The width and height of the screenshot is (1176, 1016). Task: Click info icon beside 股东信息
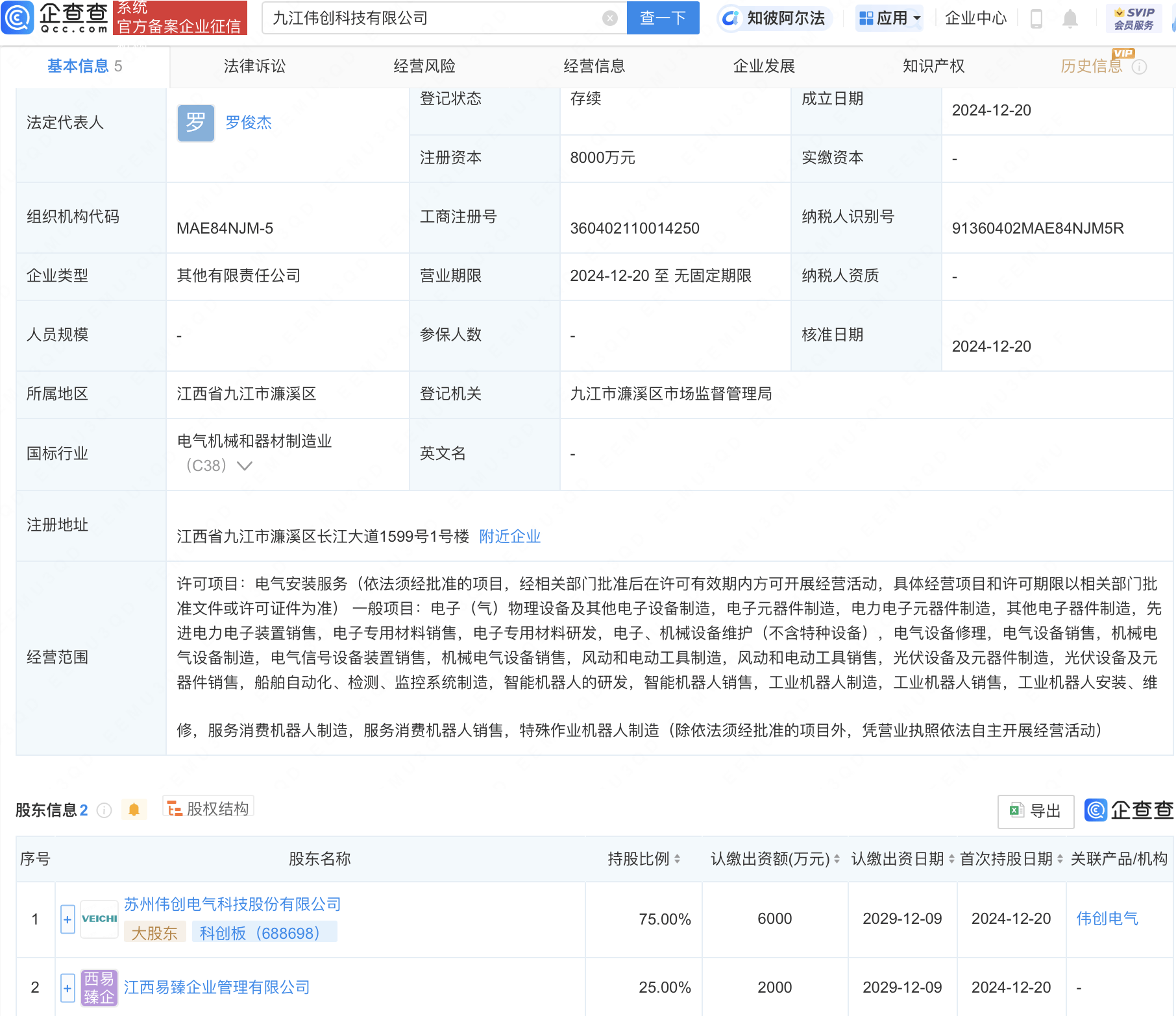click(x=104, y=810)
